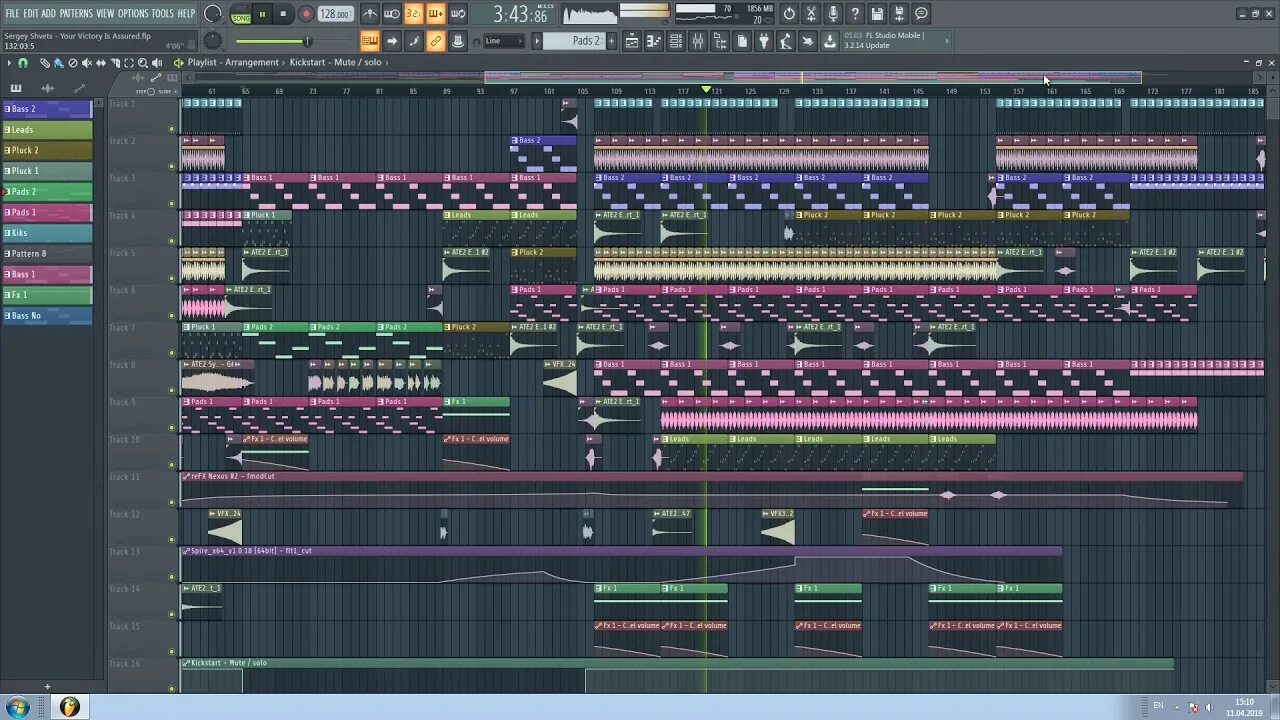Mute Track 1 with its green dot
1280x720 pixels.
coord(172,128)
